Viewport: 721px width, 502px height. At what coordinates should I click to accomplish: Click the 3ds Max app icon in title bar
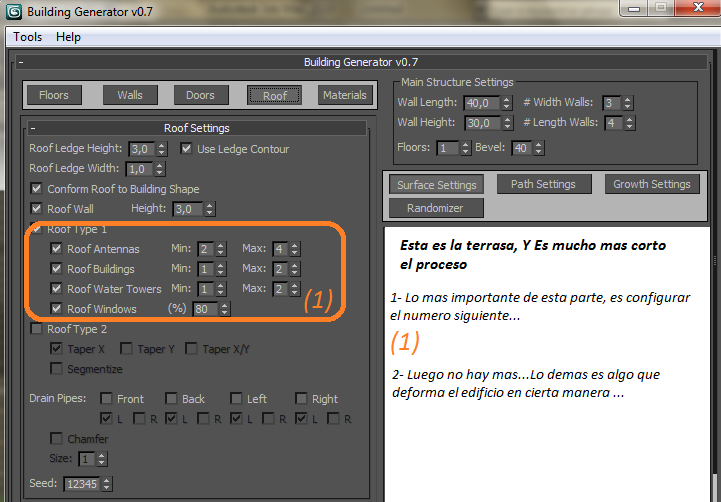tap(14, 12)
